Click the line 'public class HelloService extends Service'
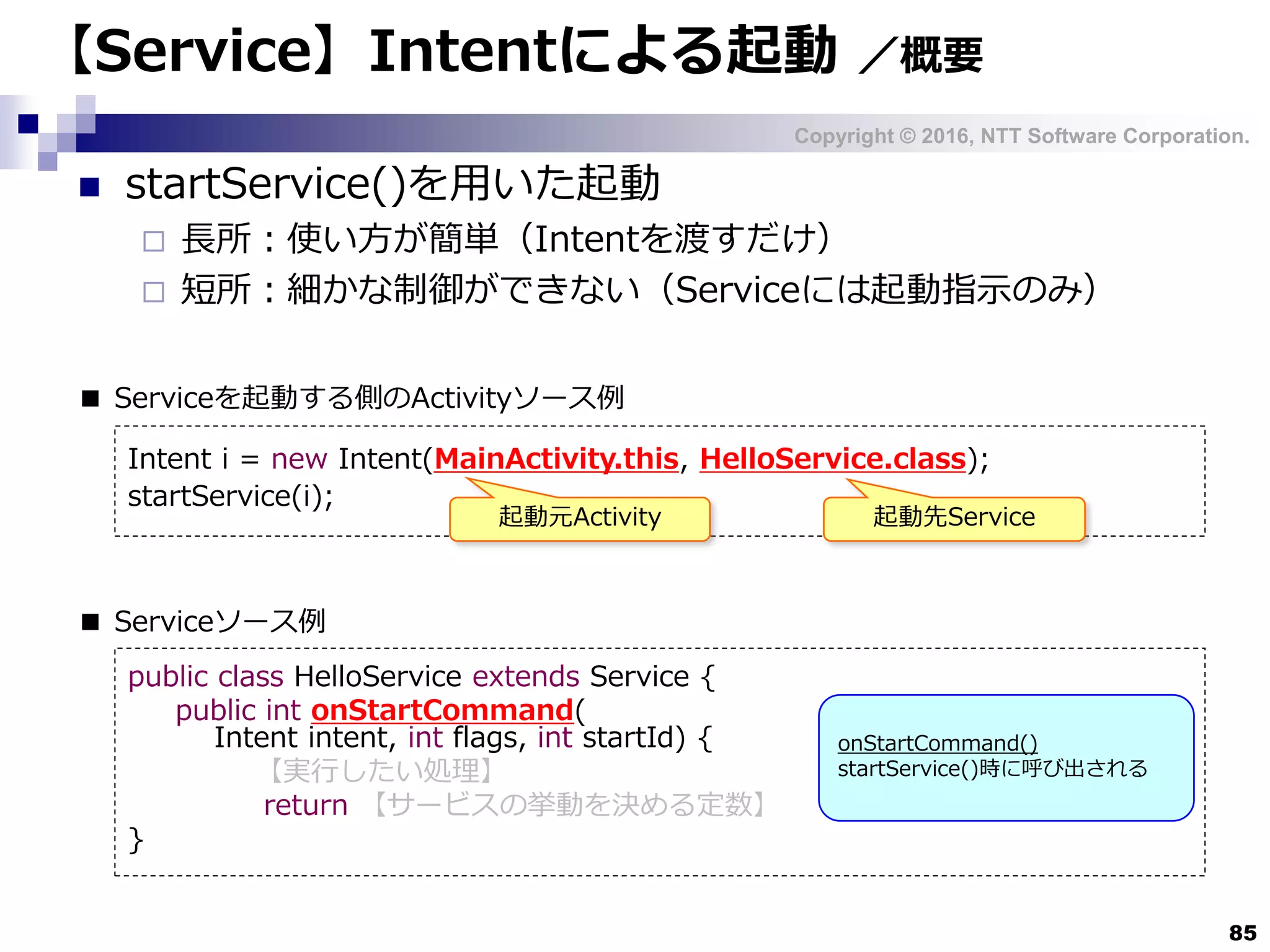 coord(409,676)
